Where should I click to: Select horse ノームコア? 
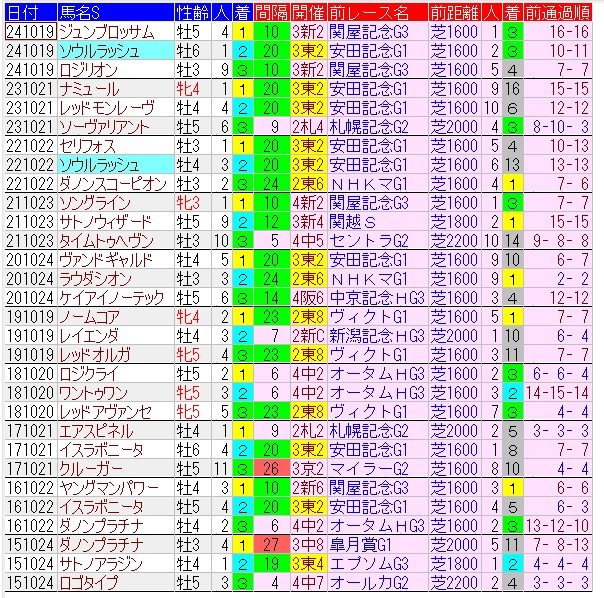[x=93, y=315]
